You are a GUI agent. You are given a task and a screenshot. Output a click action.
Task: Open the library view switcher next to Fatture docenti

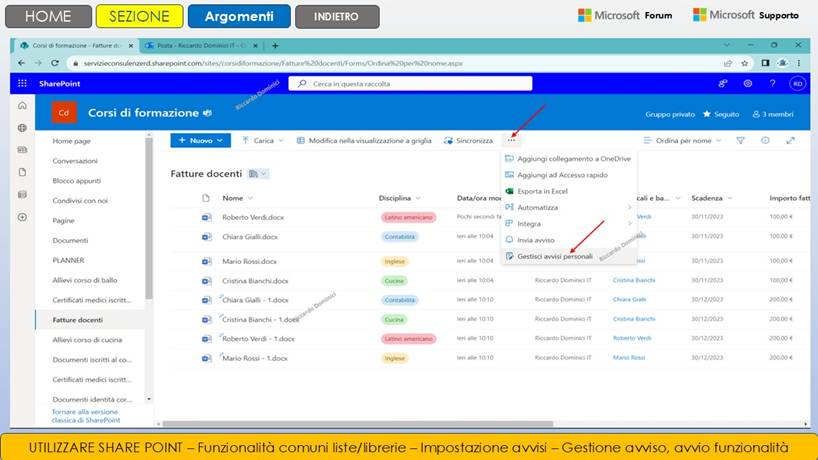pyautogui.click(x=258, y=174)
